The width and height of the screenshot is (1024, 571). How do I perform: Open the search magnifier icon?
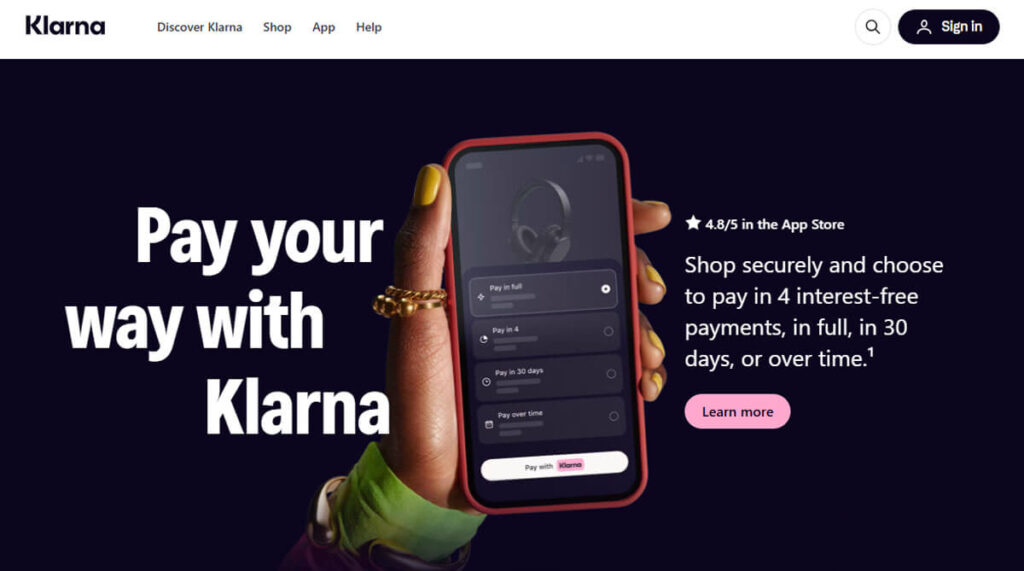pos(872,27)
